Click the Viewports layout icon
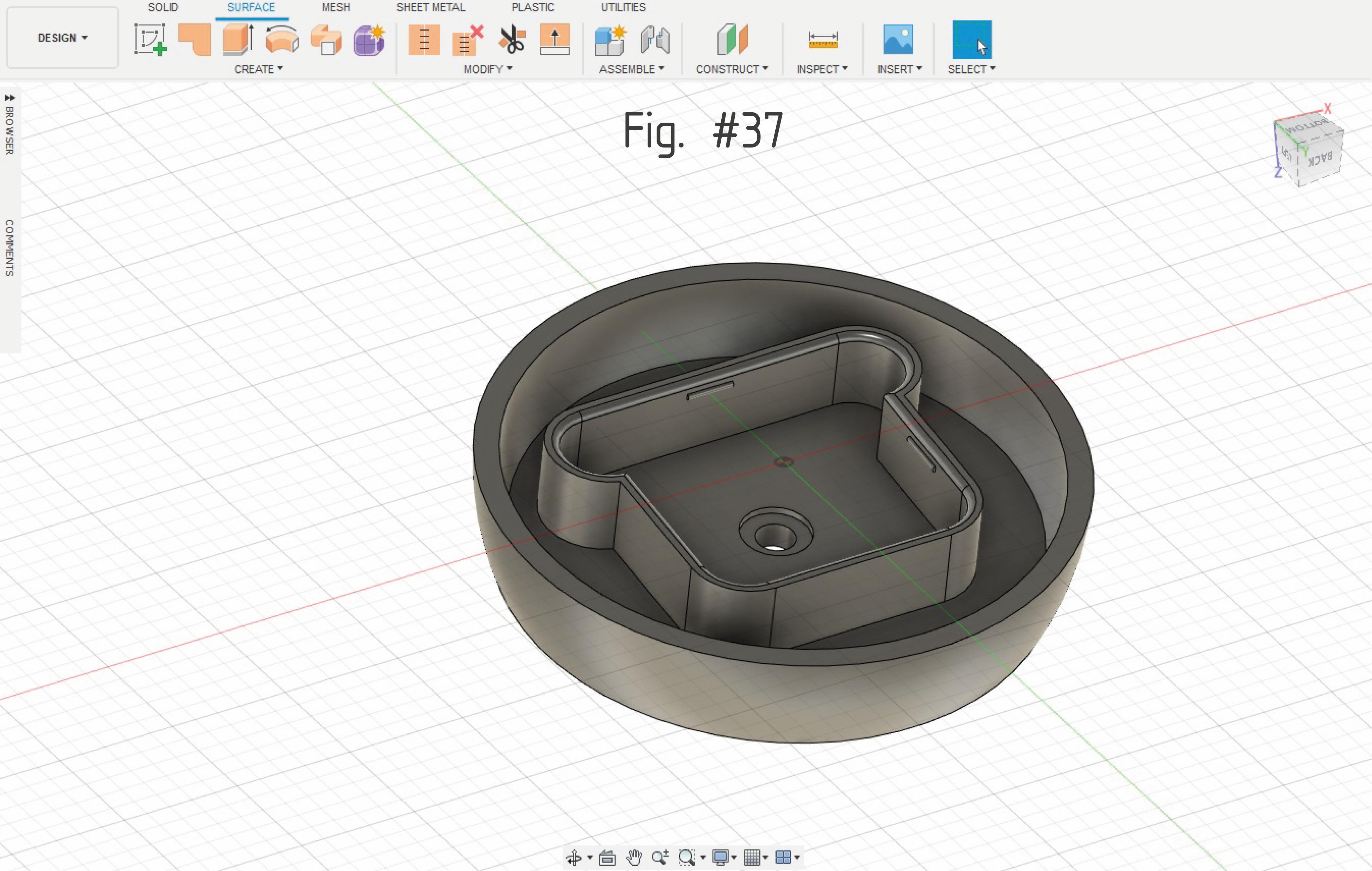Viewport: 1372px width, 871px height. (783, 857)
